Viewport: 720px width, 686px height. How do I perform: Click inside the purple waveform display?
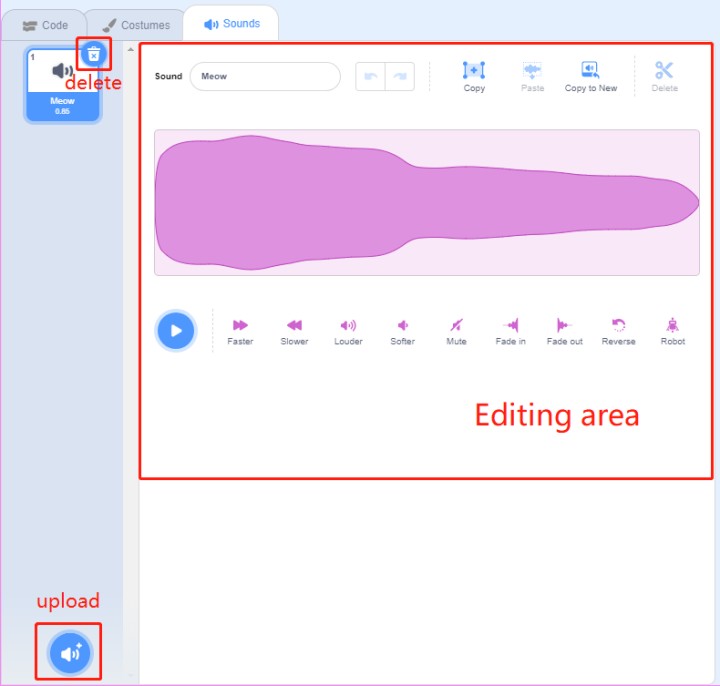427,202
